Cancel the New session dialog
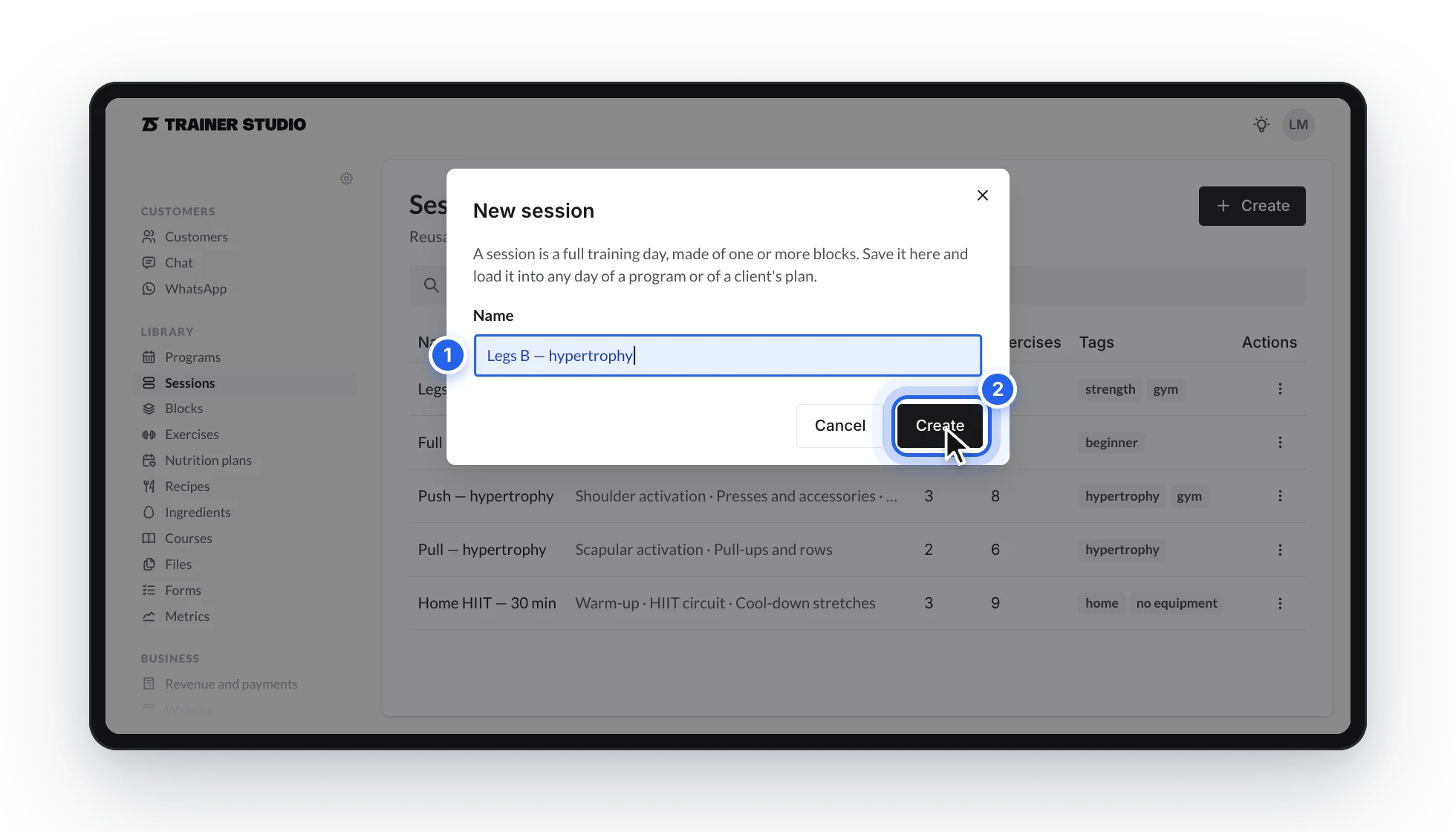This screenshot has height=832, width=1456. [x=839, y=426]
